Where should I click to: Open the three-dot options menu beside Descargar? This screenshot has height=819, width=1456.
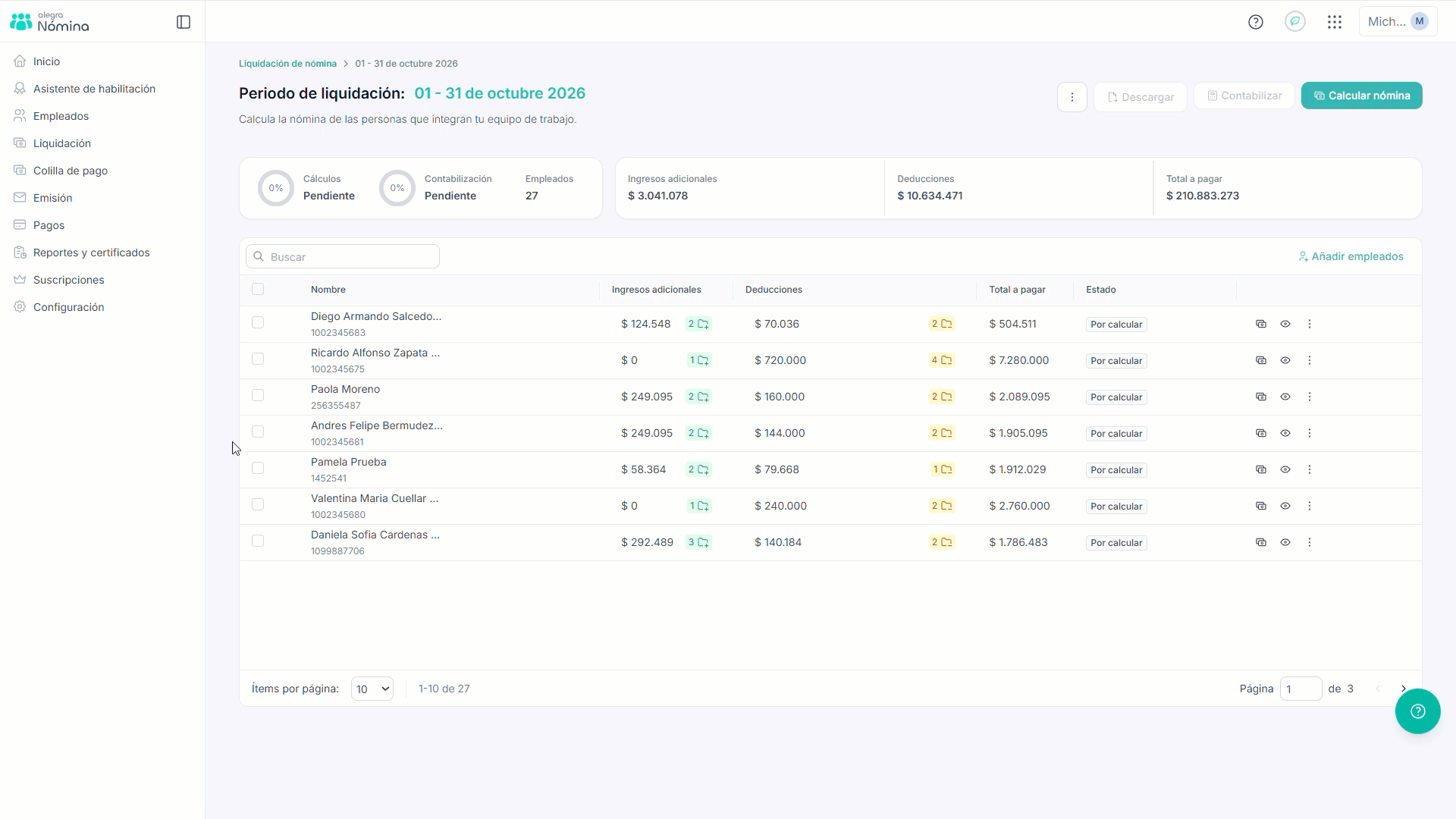tap(1072, 97)
